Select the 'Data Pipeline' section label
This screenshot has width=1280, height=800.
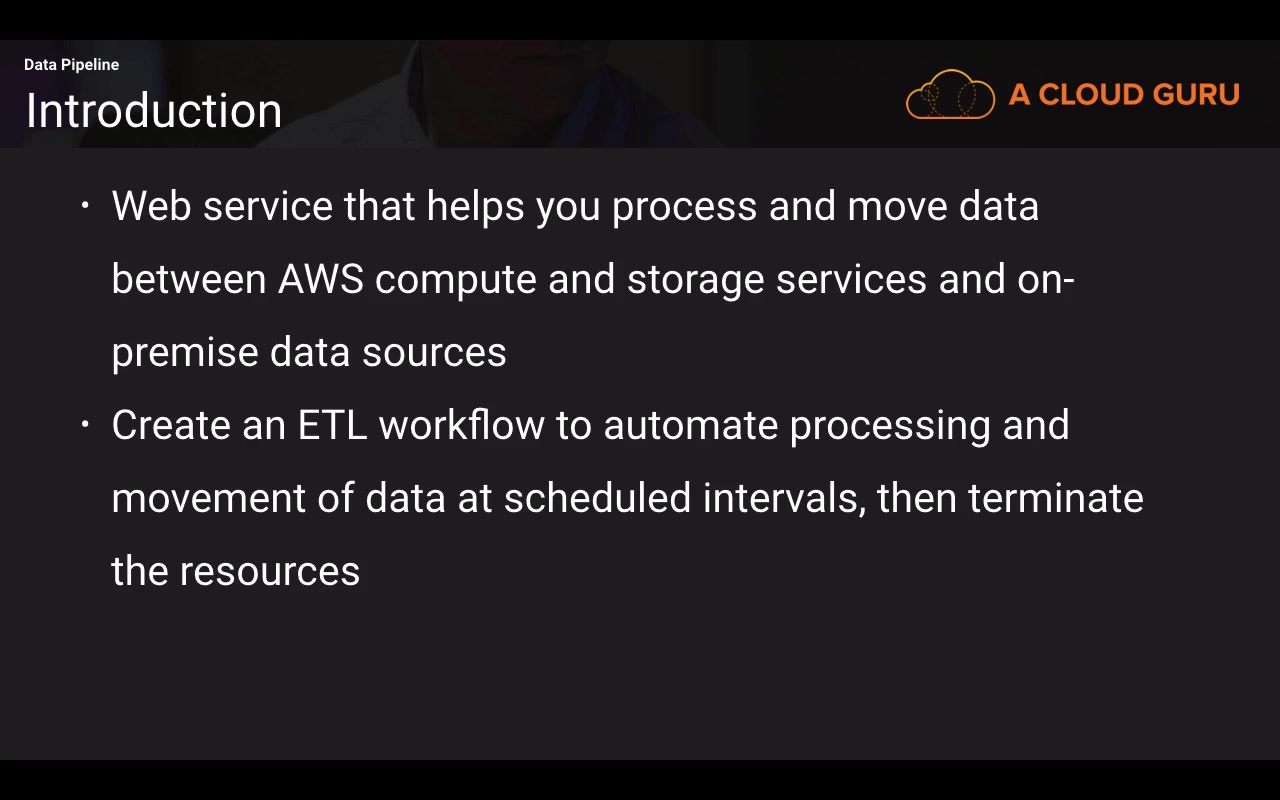click(x=71, y=65)
